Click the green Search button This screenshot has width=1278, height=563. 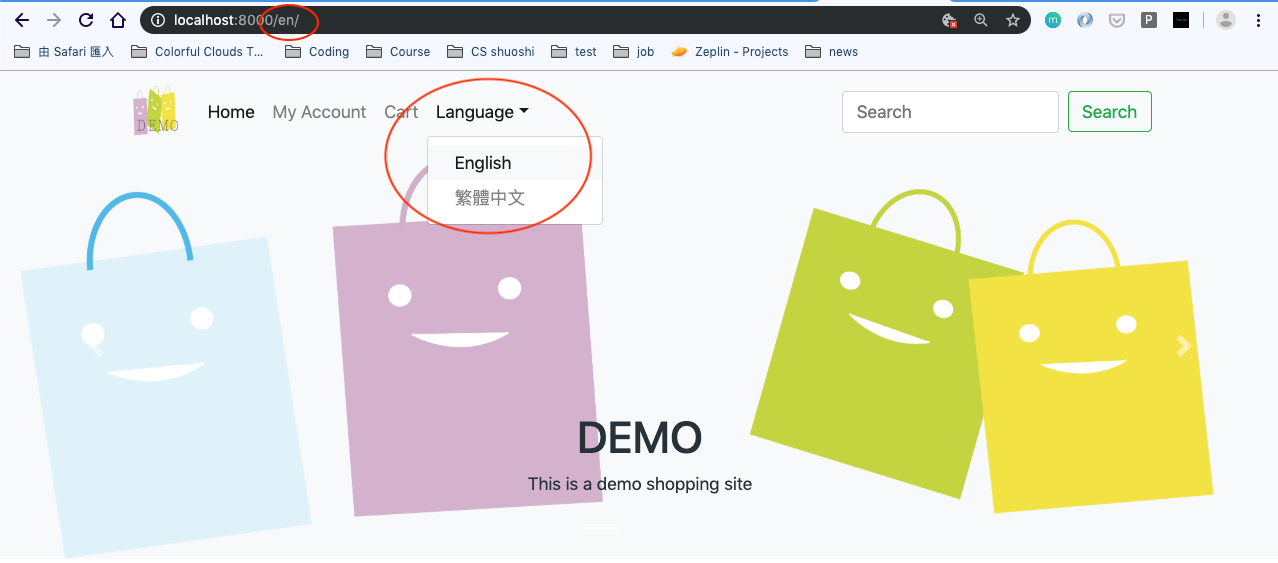pyautogui.click(x=1109, y=112)
